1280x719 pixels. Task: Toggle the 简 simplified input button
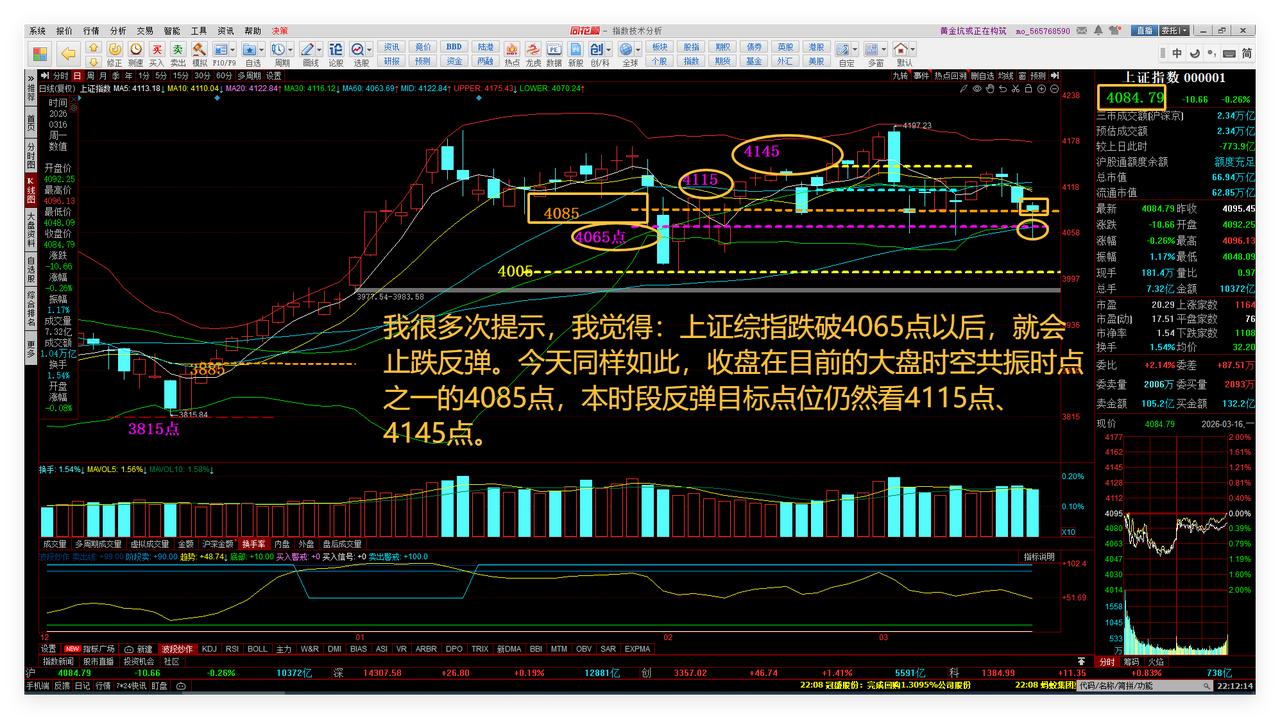coord(1247,55)
